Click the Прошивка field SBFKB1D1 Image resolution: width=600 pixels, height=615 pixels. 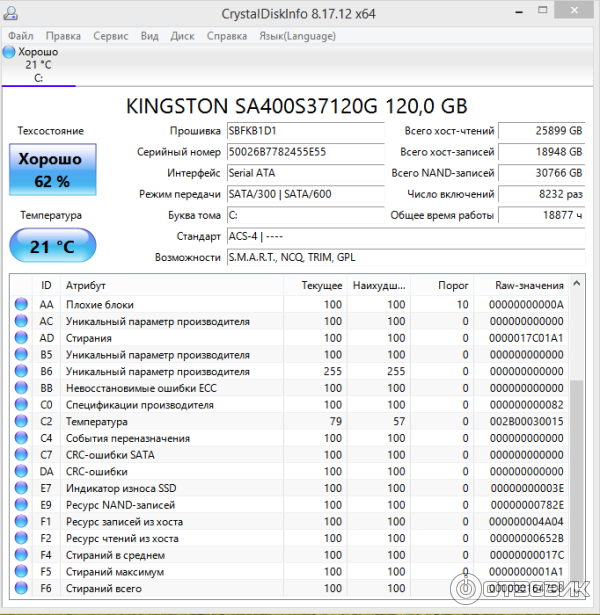[x=305, y=131]
